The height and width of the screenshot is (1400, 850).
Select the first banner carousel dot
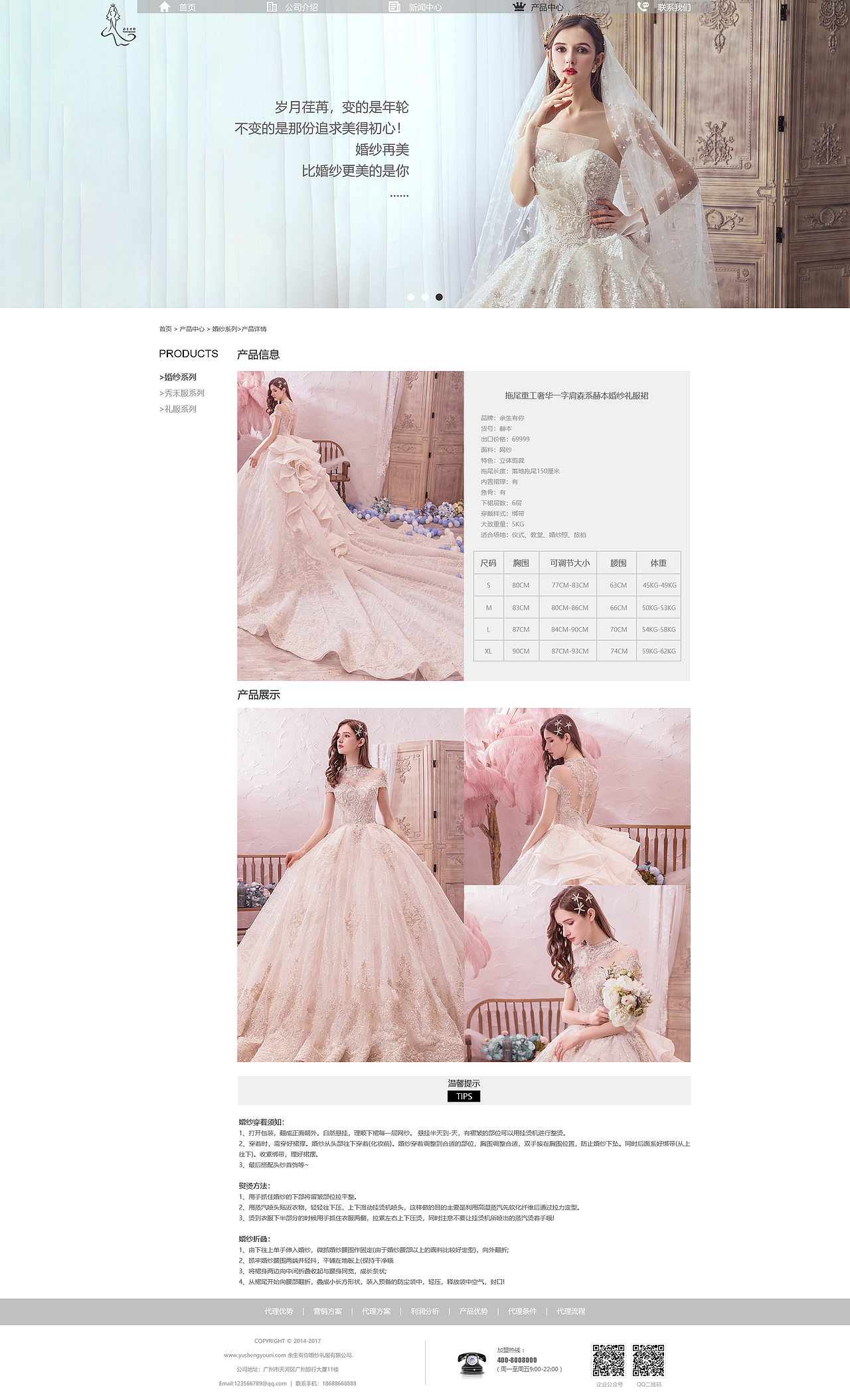coord(410,297)
